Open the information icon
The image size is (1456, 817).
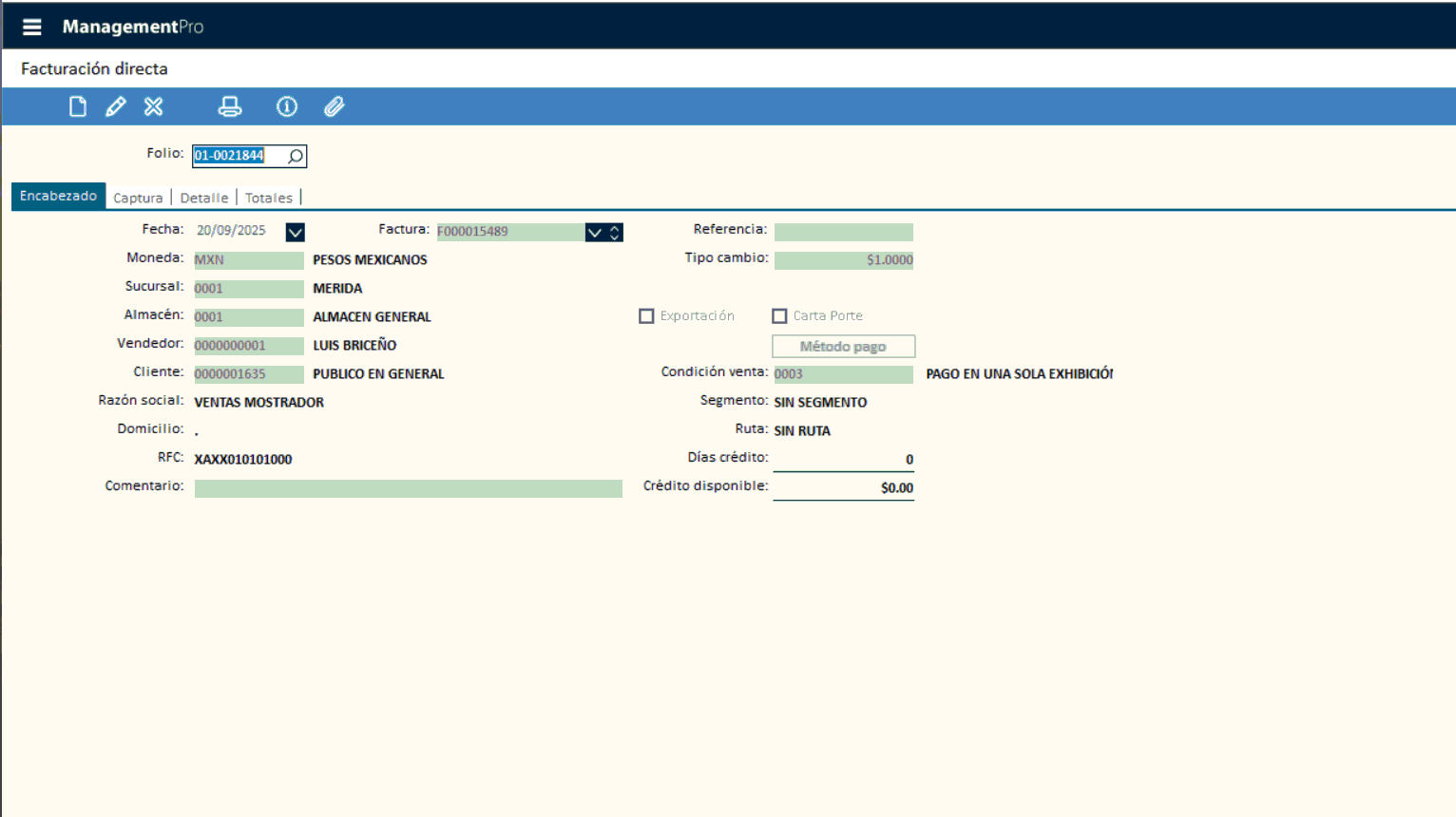[x=287, y=106]
